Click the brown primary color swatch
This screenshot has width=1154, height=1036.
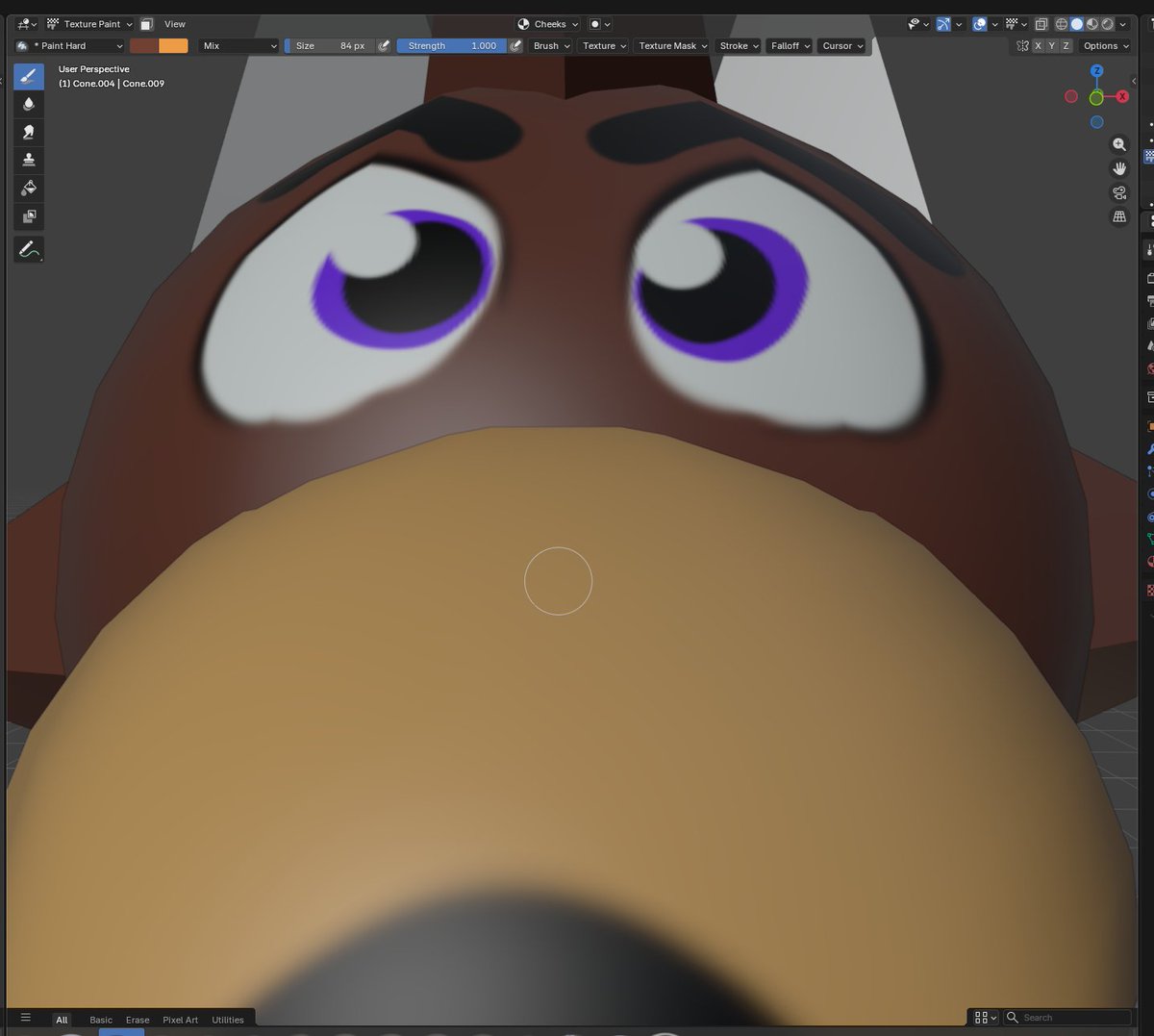tap(144, 45)
